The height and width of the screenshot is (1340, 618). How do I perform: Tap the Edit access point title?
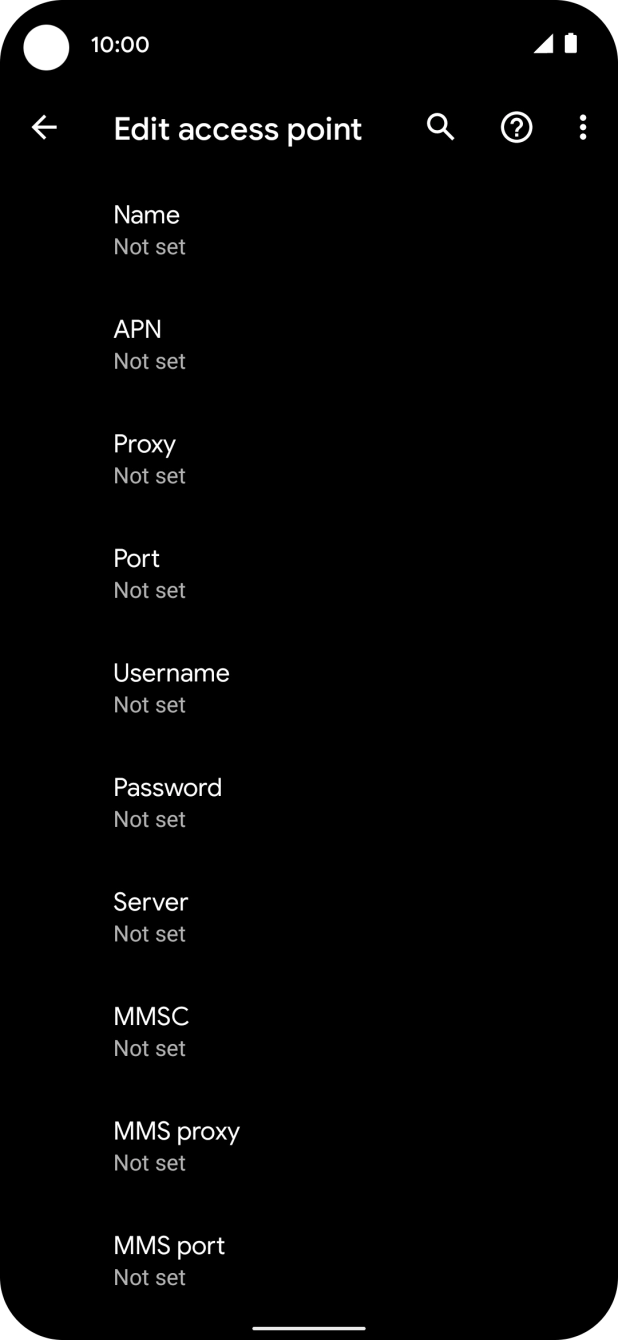238,129
